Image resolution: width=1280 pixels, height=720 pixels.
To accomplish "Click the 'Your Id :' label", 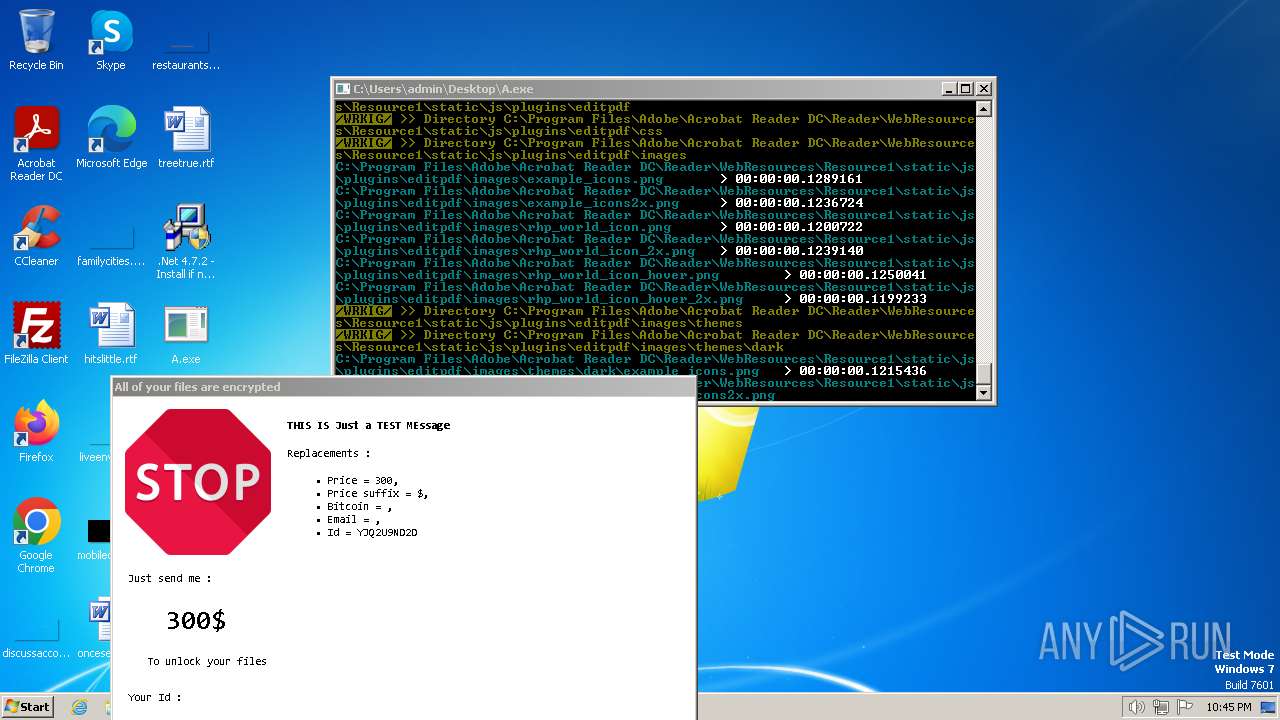I will [x=155, y=698].
